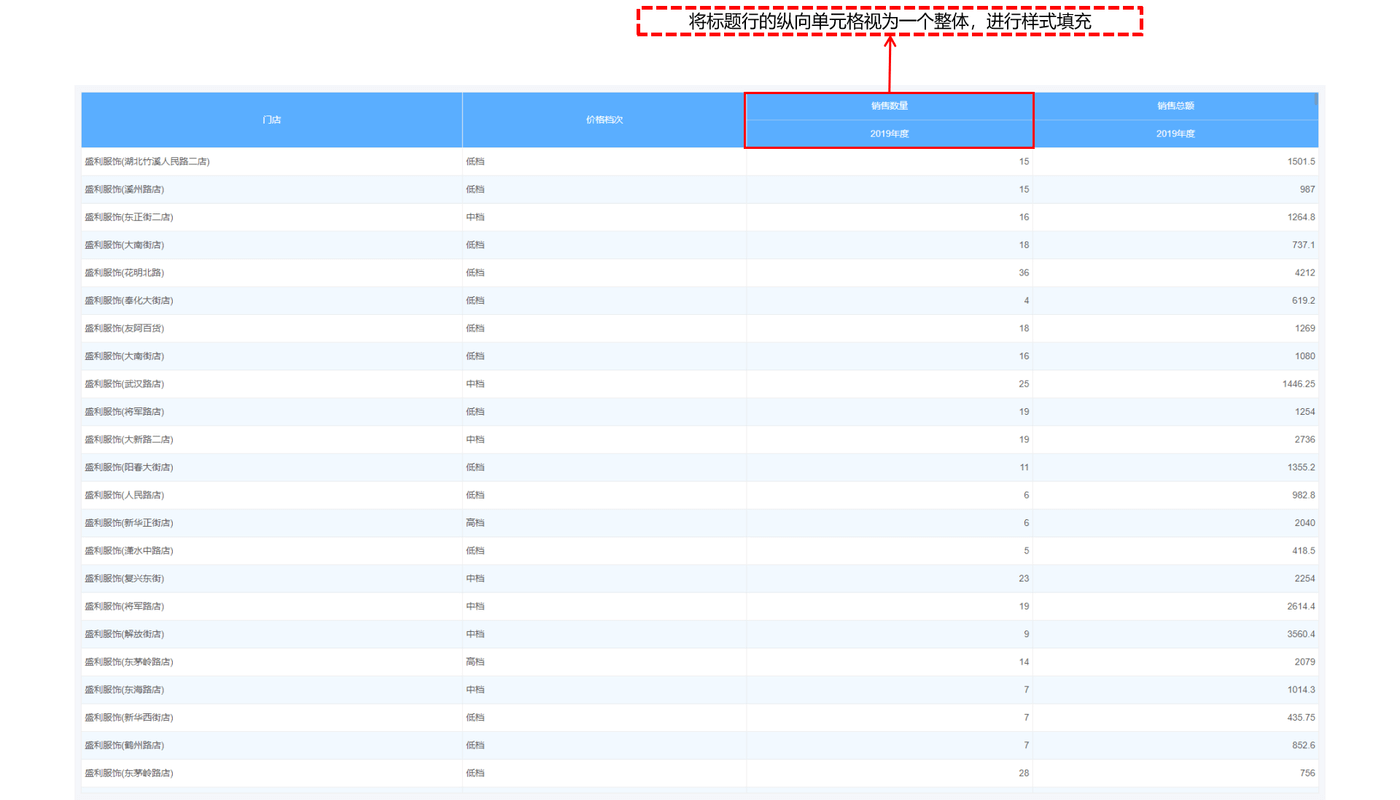The width and height of the screenshot is (1400, 800).
Task: Select the 盛利服饰(新华正街店) store cell
Action: 129,523
